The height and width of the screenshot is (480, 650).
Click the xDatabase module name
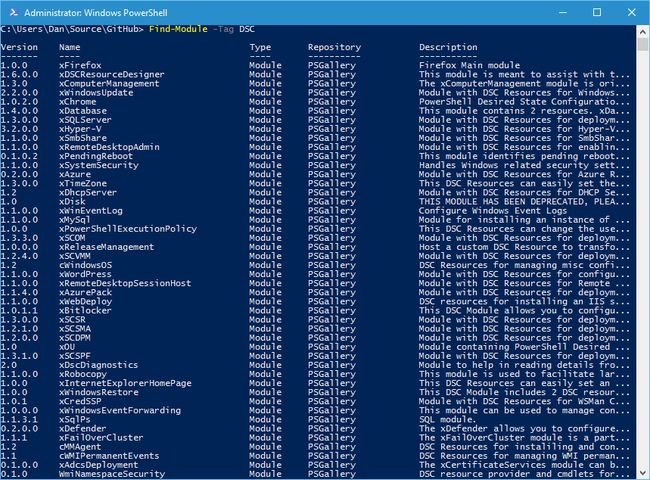[83, 111]
